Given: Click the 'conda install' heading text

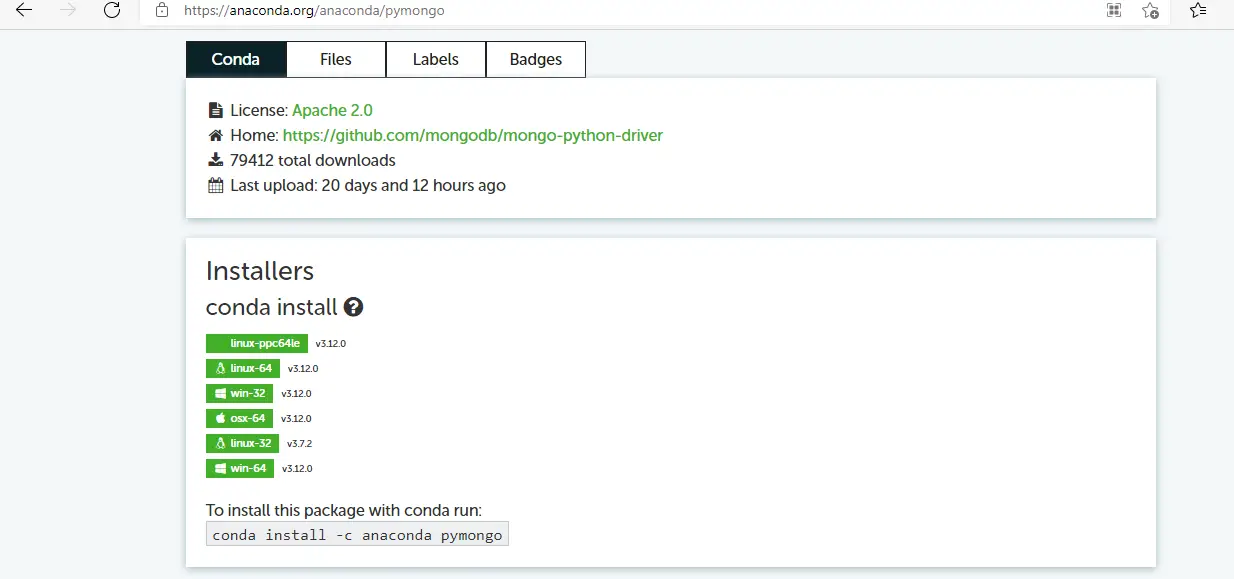Looking at the screenshot, I should [272, 307].
